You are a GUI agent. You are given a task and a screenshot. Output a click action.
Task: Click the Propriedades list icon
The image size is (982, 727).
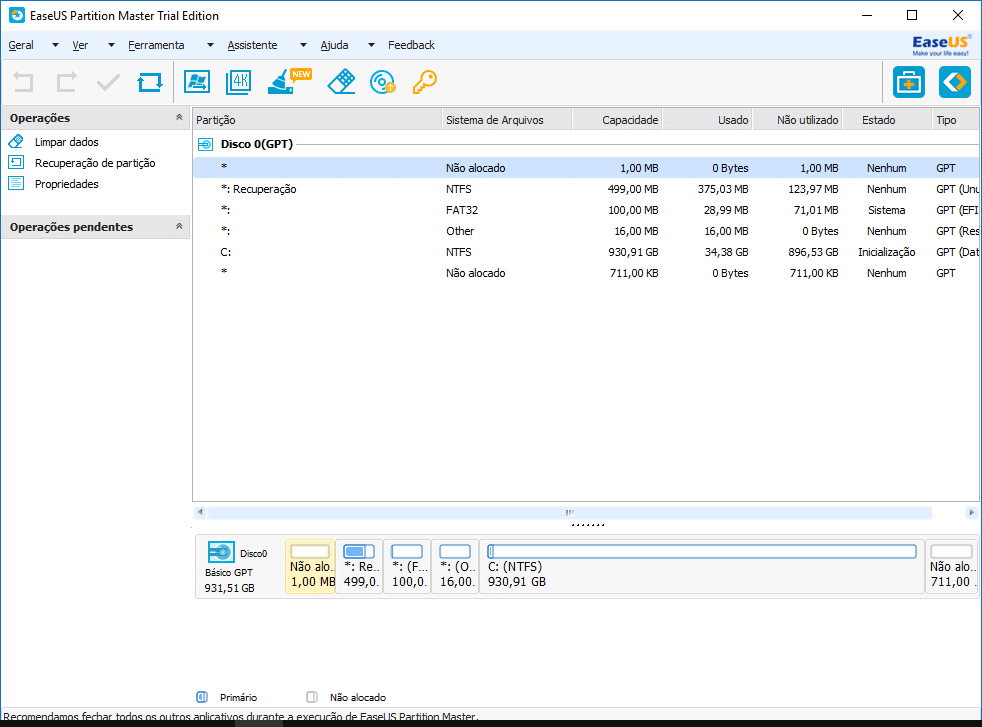[16, 183]
